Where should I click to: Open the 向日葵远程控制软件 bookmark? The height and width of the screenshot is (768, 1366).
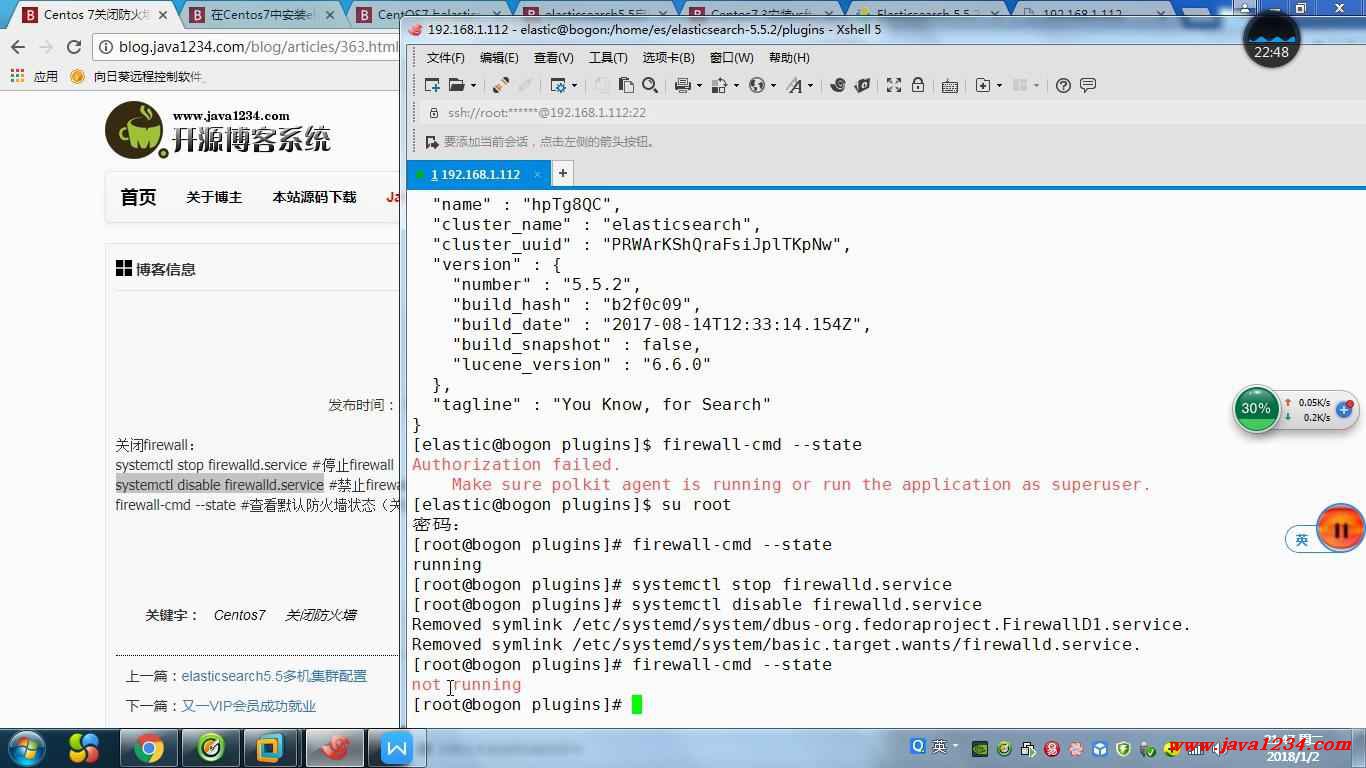(x=139, y=76)
